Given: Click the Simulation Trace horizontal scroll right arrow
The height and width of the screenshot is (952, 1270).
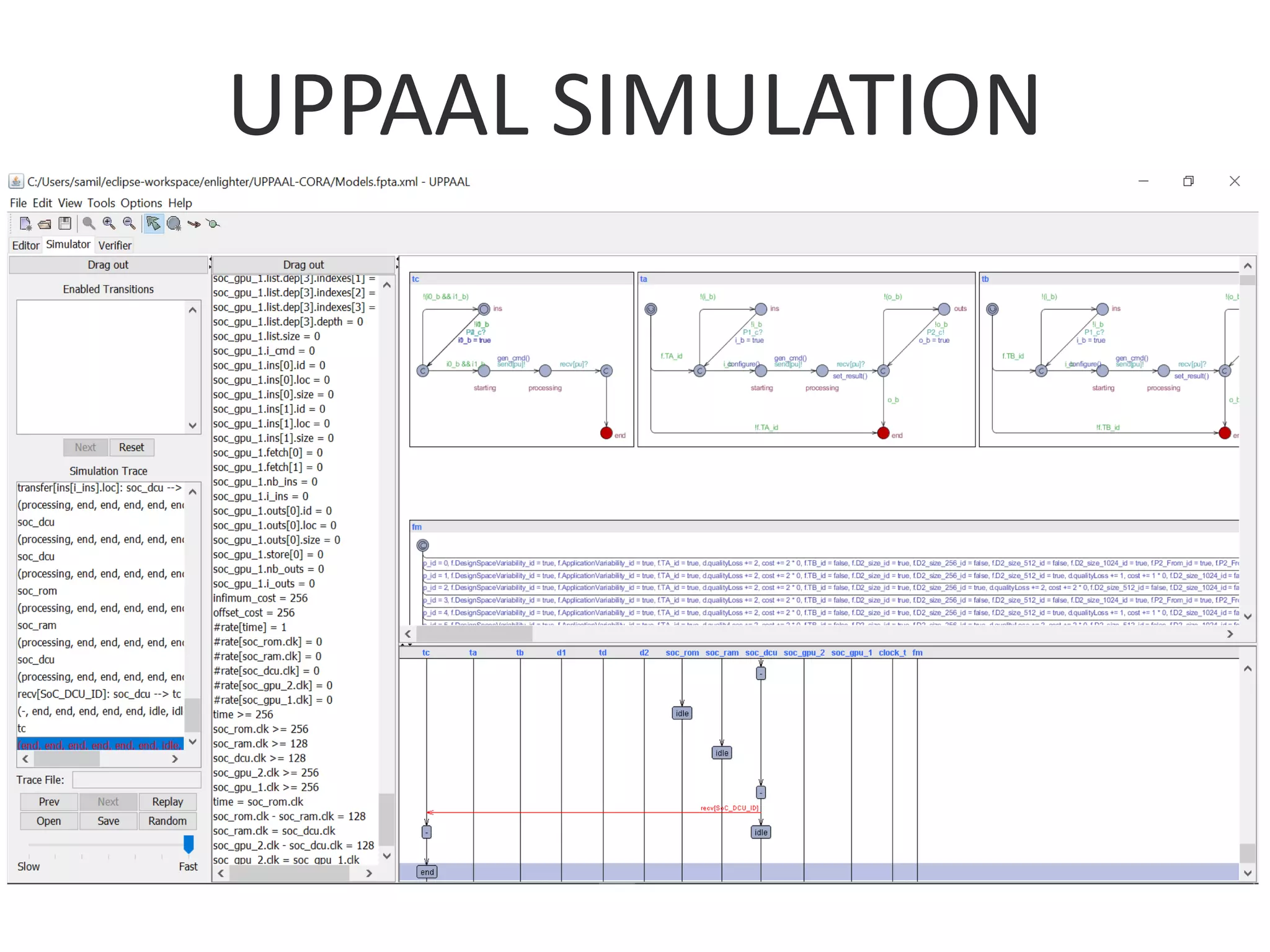Looking at the screenshot, I should pos(175,759).
